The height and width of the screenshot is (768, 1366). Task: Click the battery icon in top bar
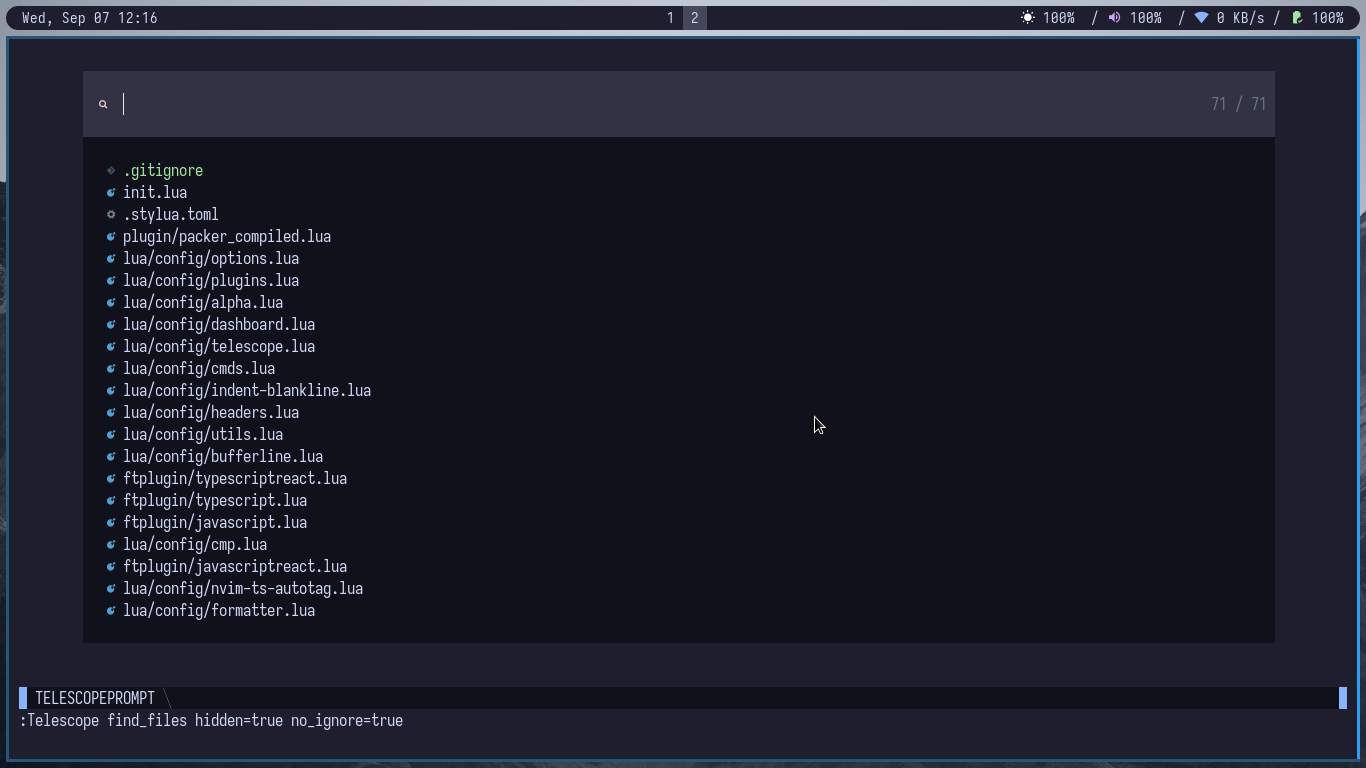pyautogui.click(x=1297, y=18)
